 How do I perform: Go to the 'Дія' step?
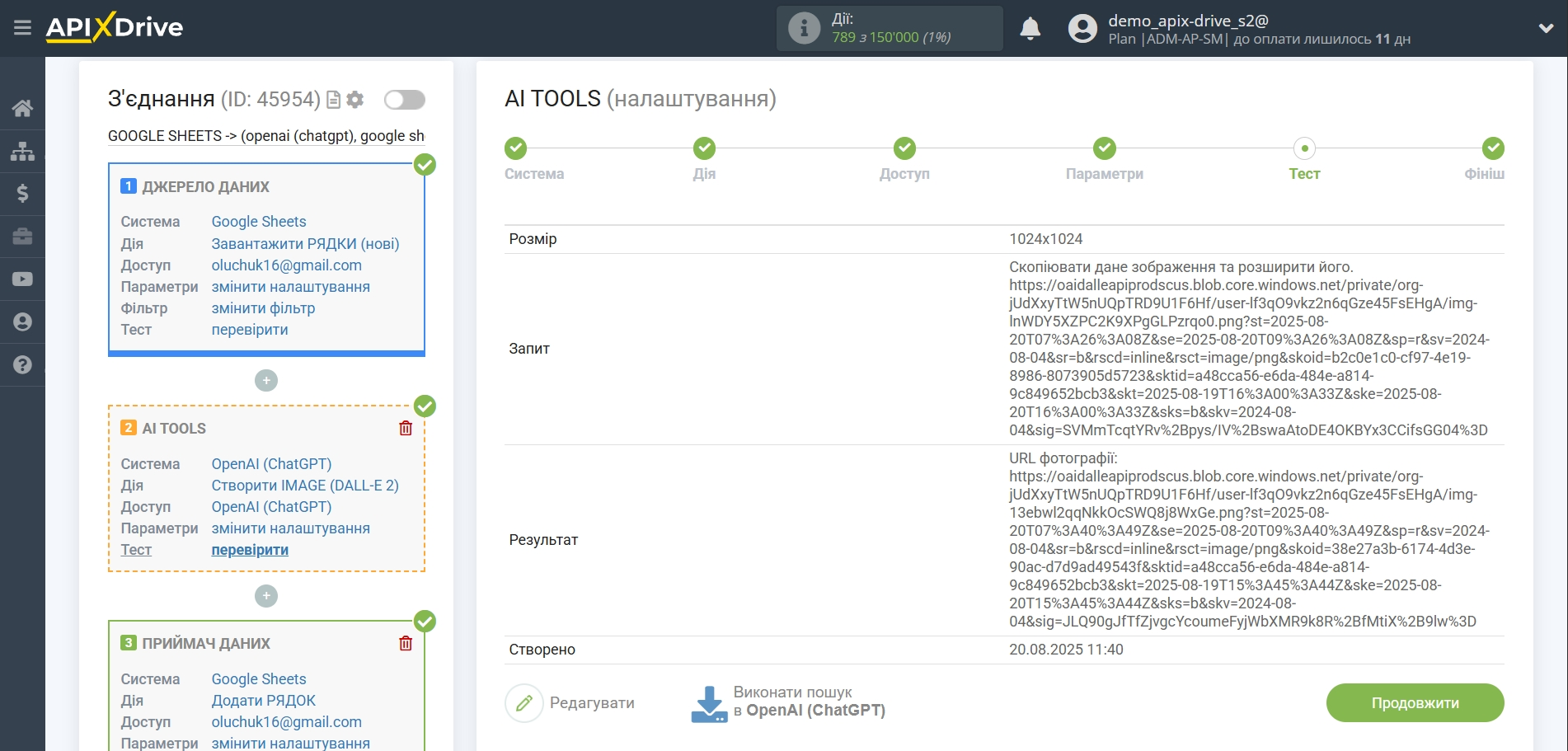(x=704, y=148)
